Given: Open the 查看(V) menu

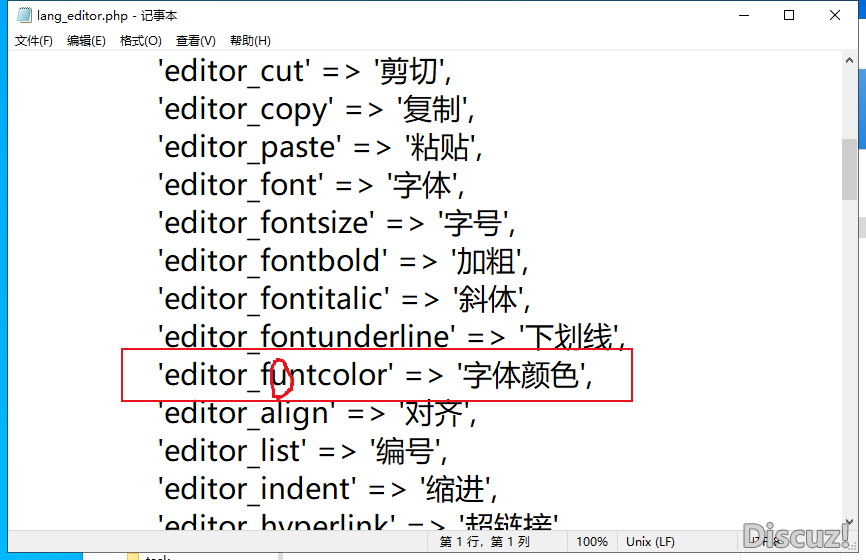Looking at the screenshot, I should [x=195, y=41].
